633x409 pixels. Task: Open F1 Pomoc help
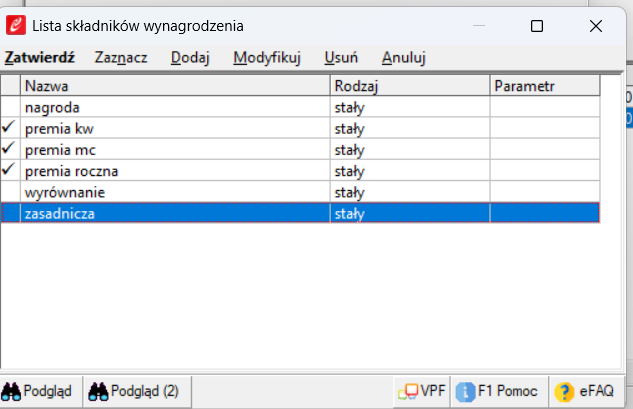(x=497, y=391)
